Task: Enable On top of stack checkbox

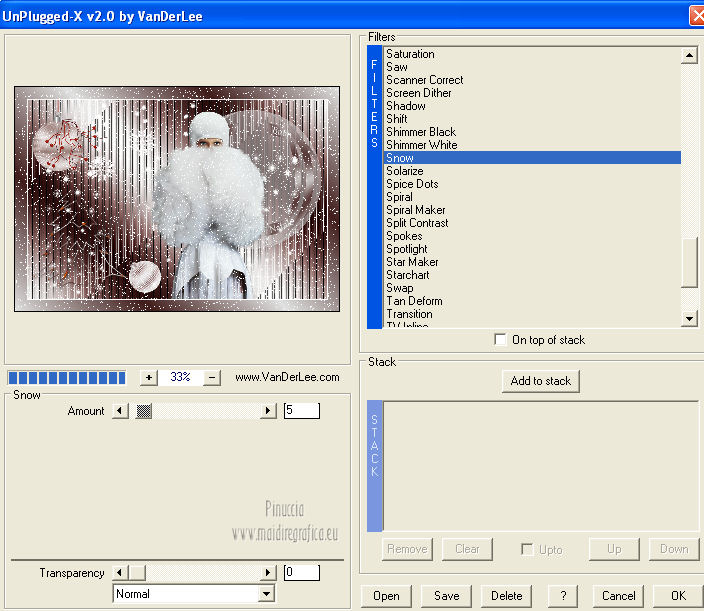Action: point(500,339)
